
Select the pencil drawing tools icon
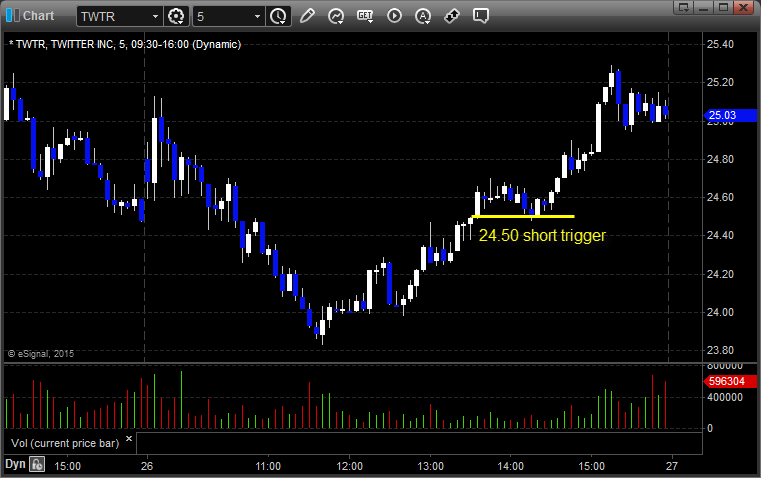(307, 16)
